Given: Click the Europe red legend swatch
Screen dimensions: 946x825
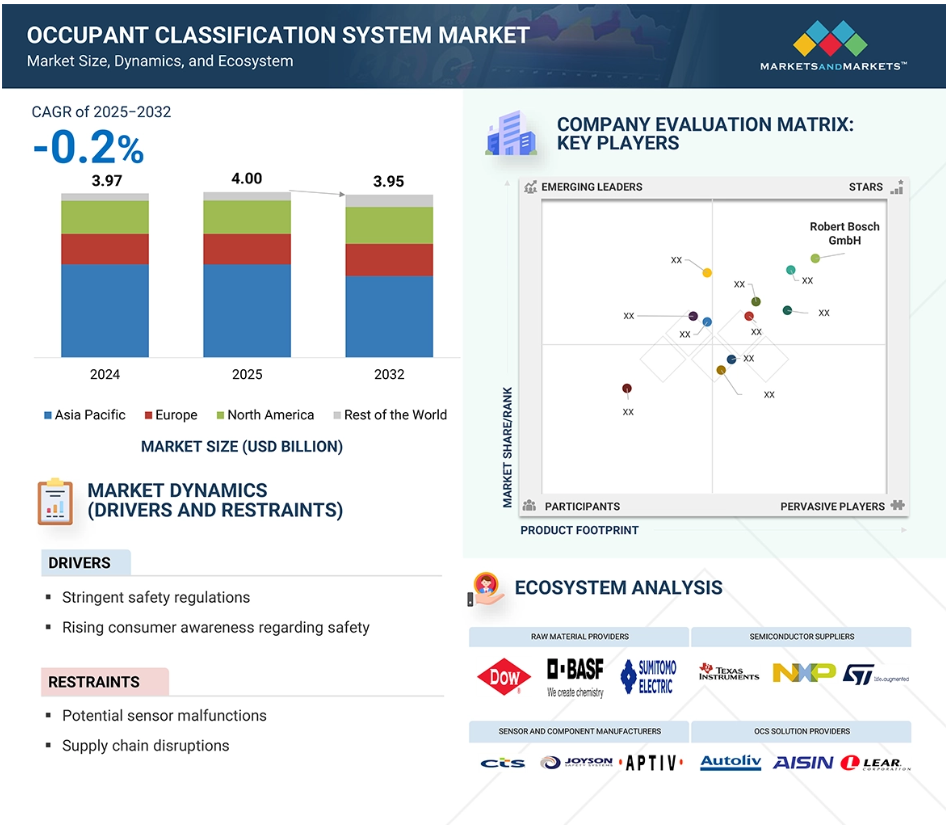Looking at the screenshot, I should point(148,415).
